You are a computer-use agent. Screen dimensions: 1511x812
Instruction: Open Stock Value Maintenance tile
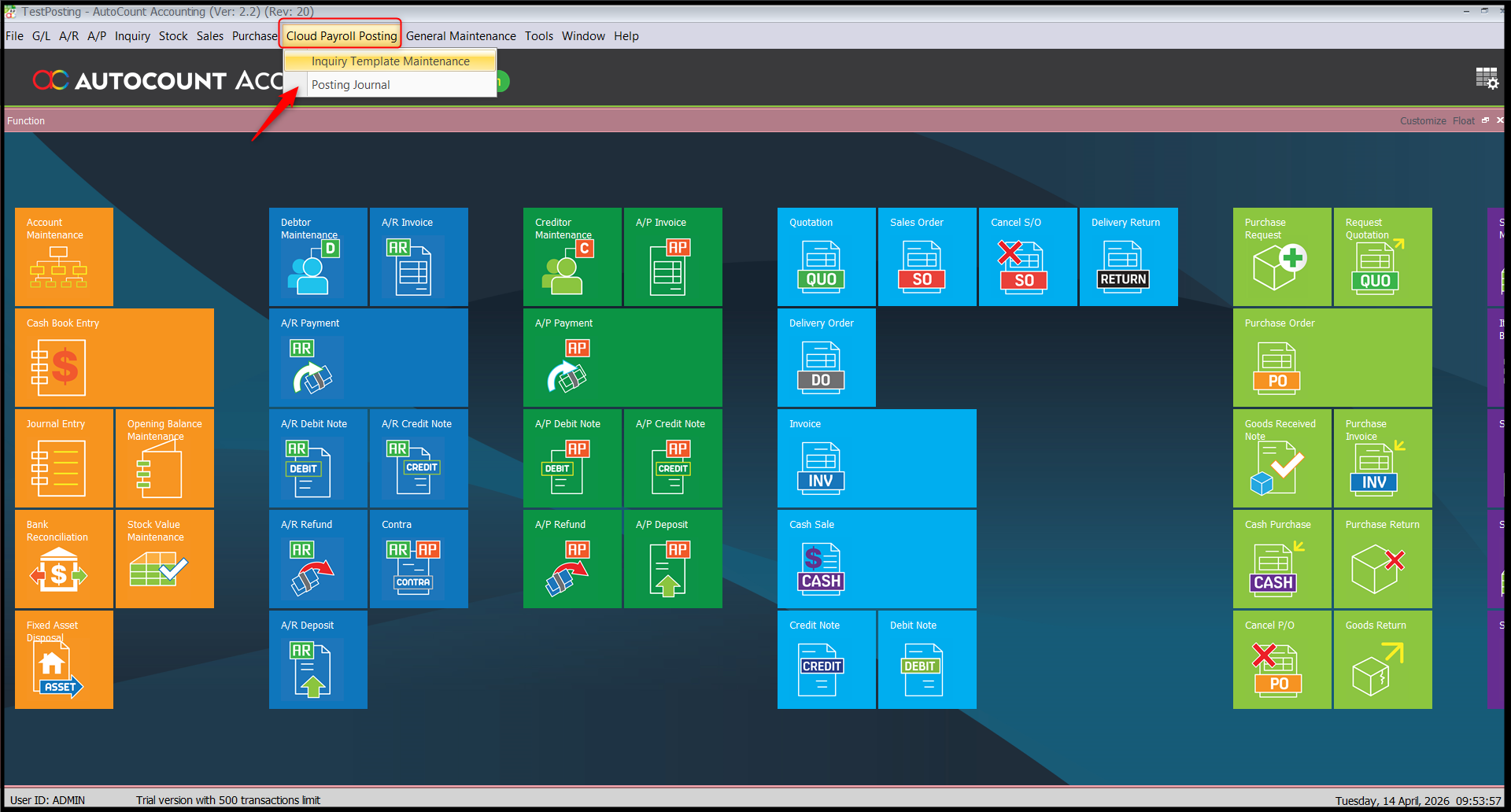[164, 559]
